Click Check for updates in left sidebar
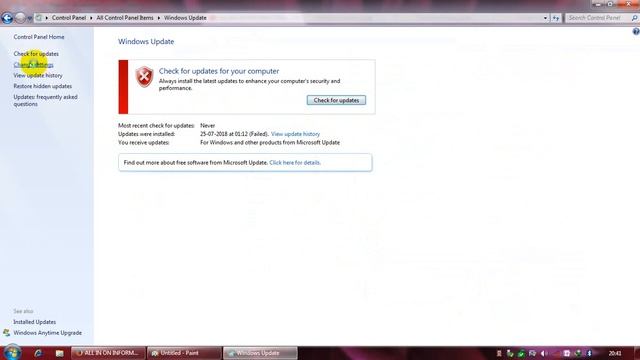Screen dimensions: 640x360 36,53
